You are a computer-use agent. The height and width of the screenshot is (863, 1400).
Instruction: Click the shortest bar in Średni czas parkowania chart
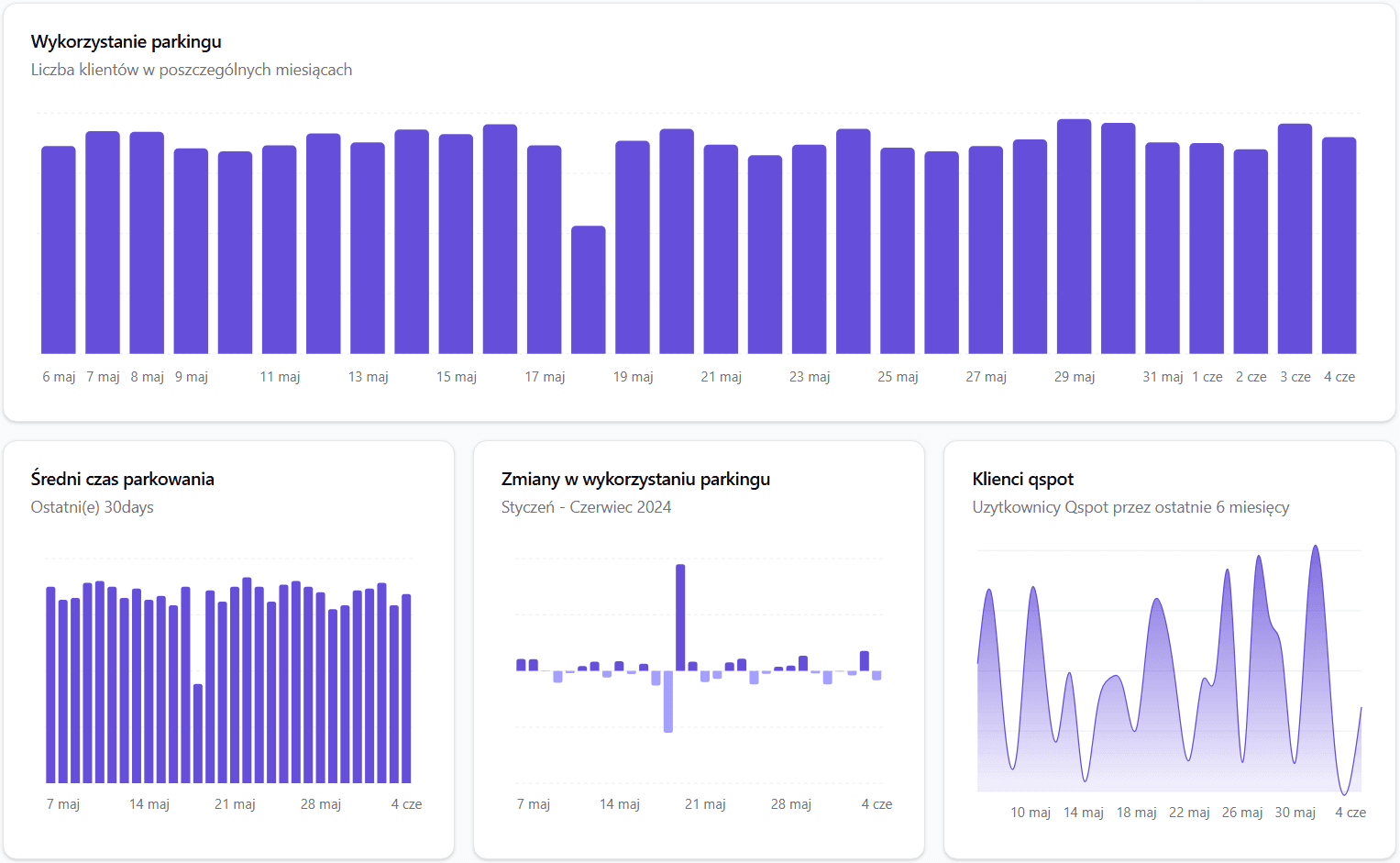pyautogui.click(x=198, y=734)
